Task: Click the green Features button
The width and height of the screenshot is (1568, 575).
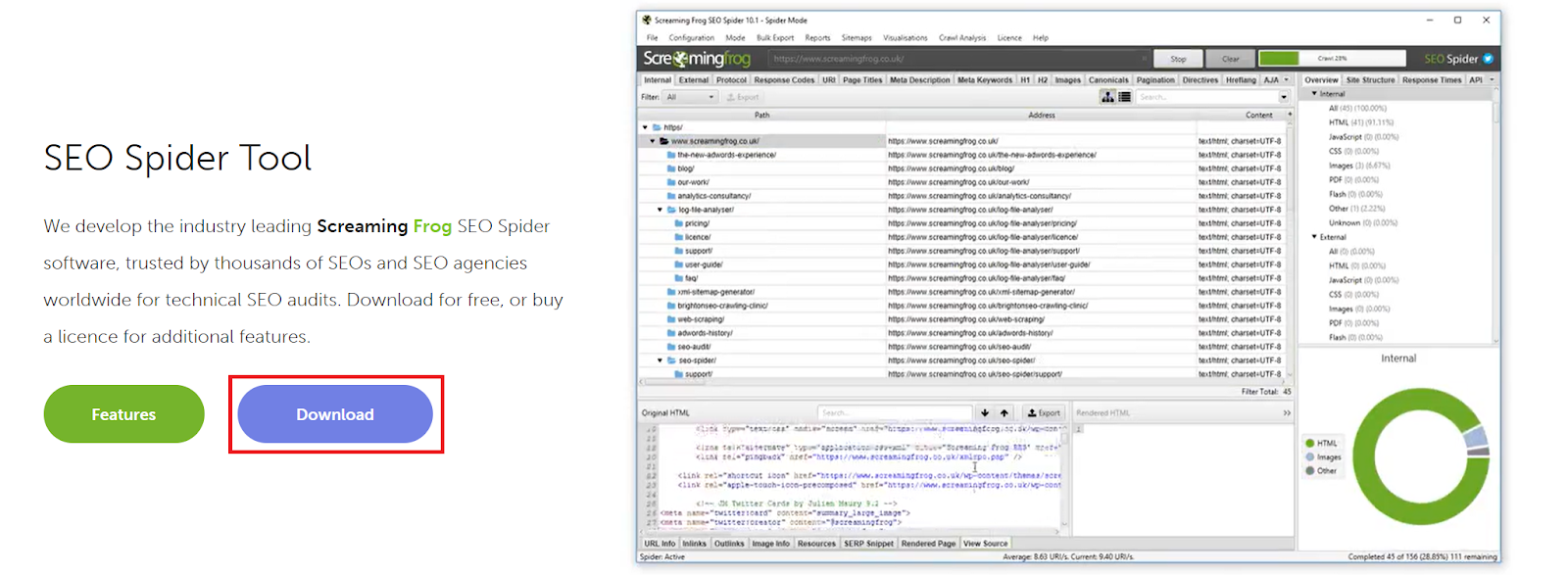Action: 123,414
